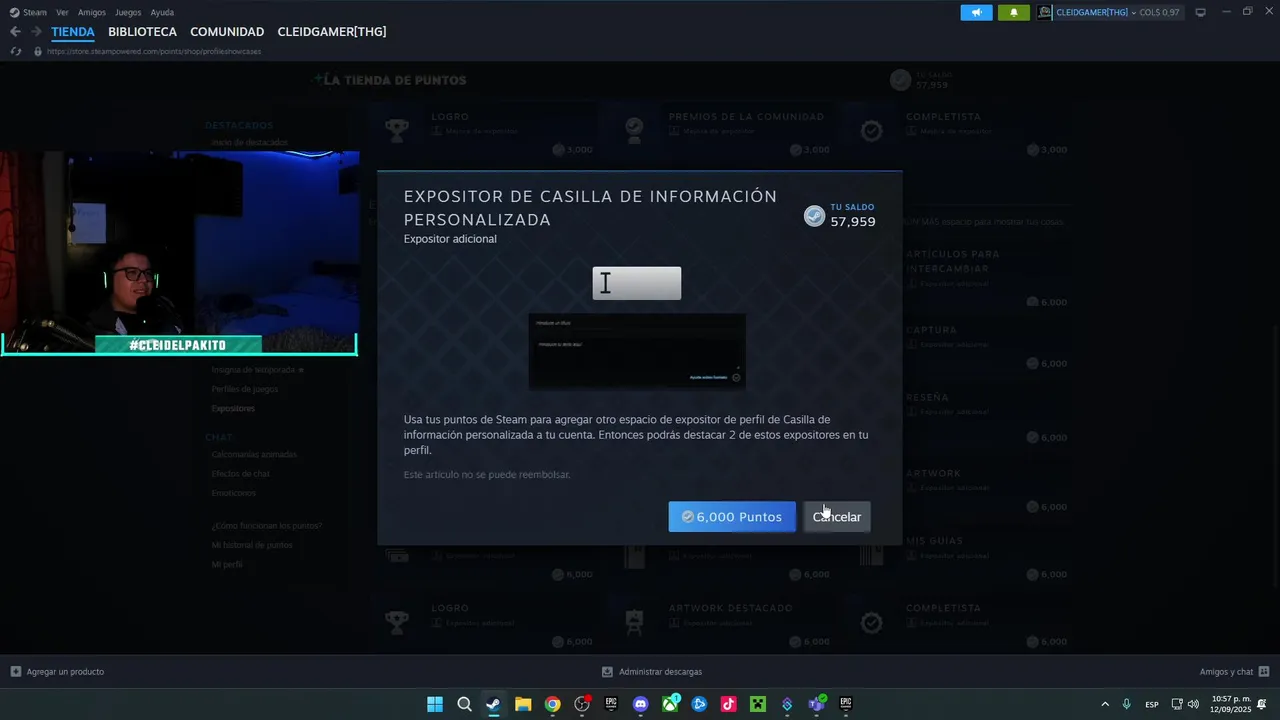Open Amigos y chat panel
1280x720 pixels.
point(1234,672)
